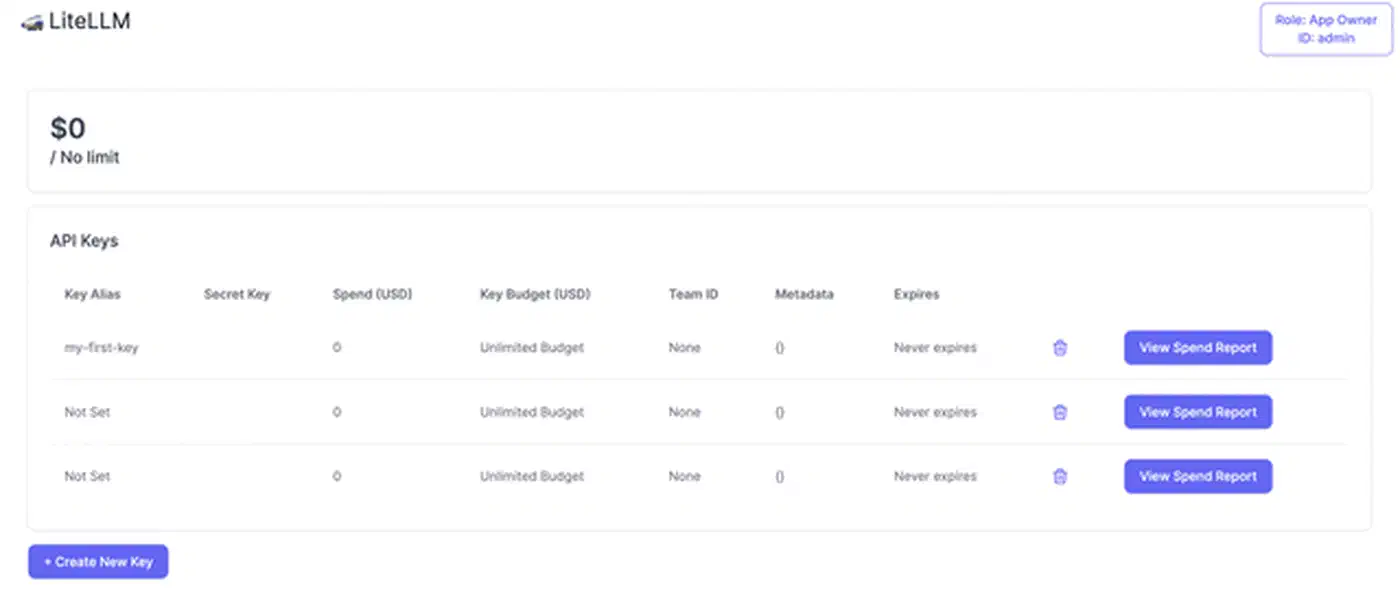
Task: Click the Expires column header
Action: [x=916, y=295]
